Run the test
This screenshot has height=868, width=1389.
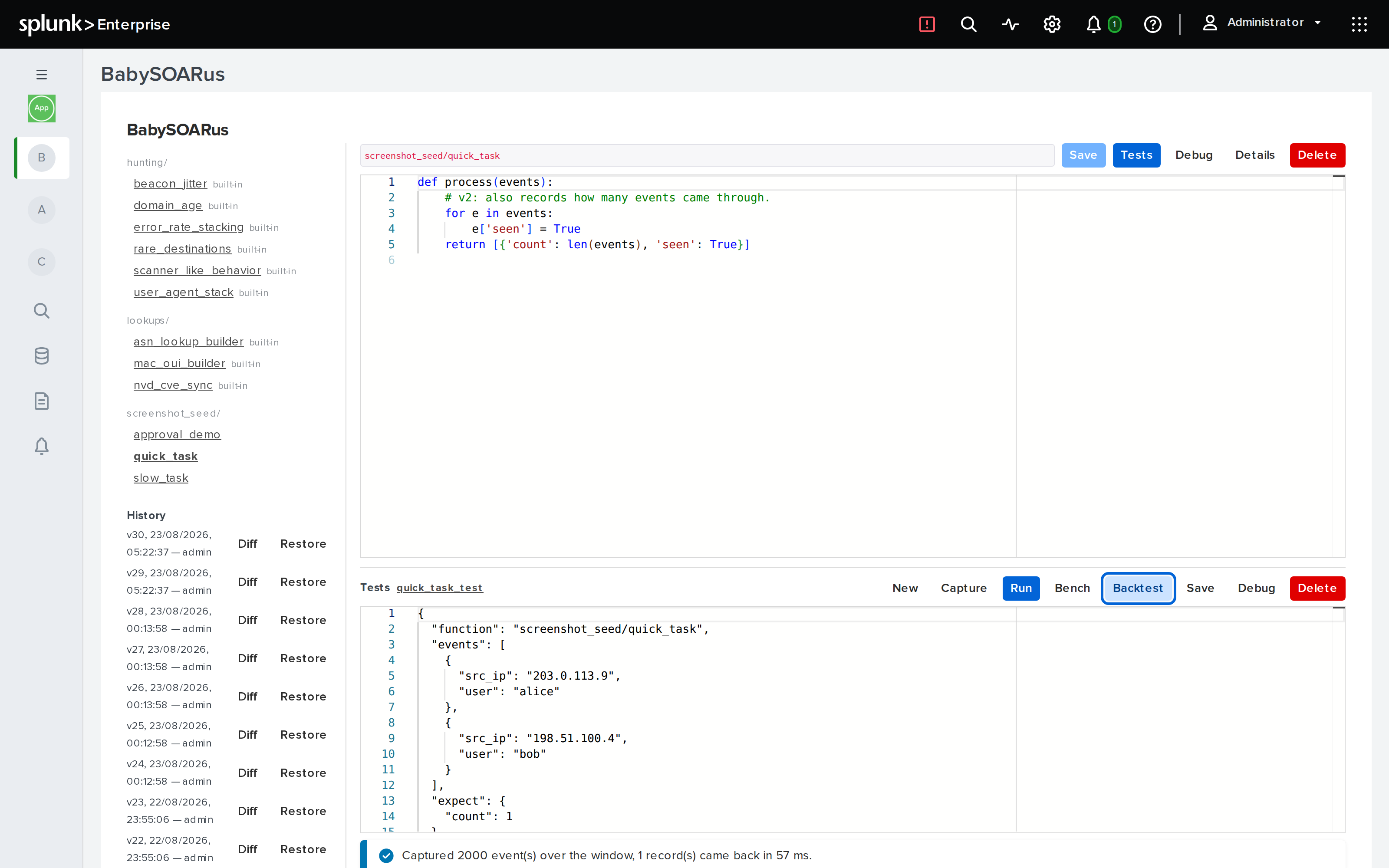(1020, 589)
